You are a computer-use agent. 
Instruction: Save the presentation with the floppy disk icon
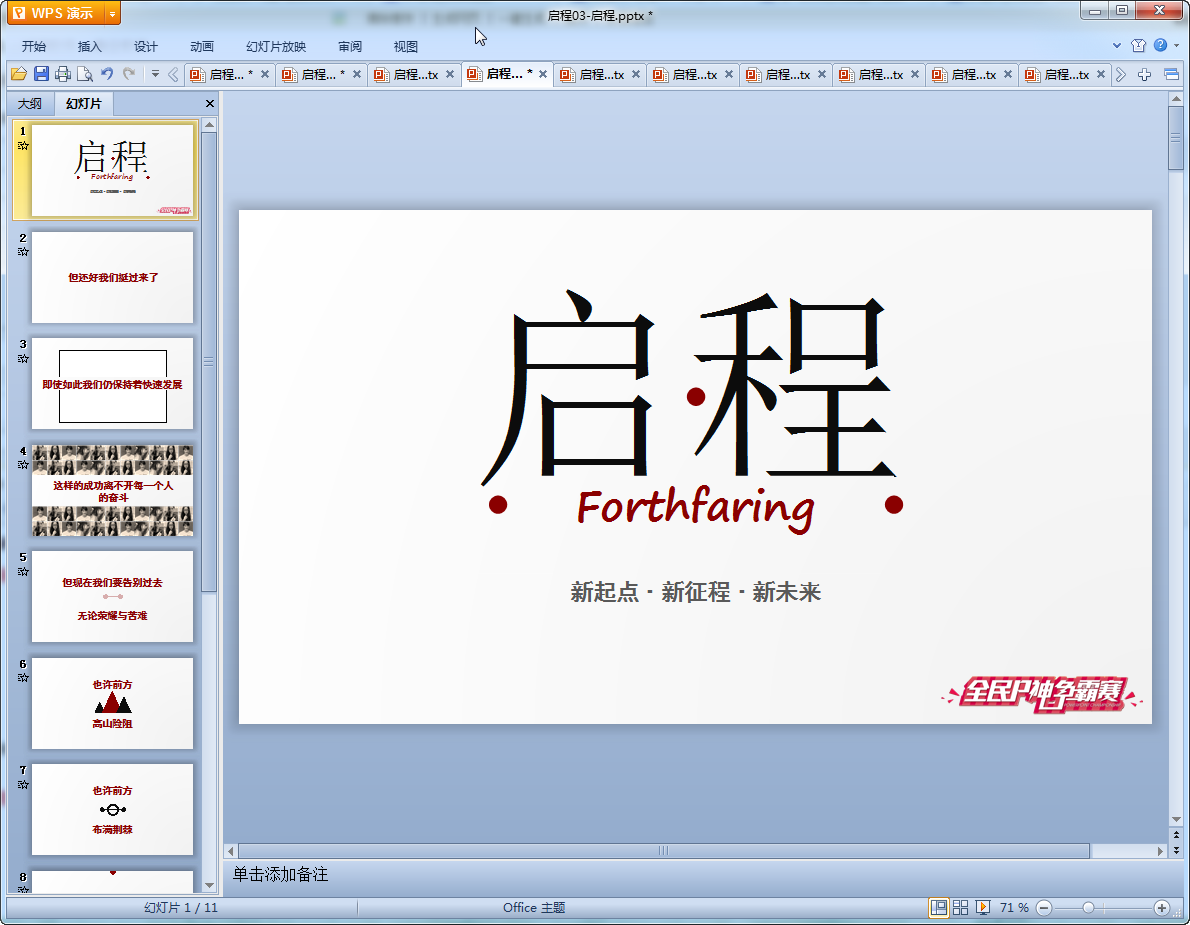point(41,74)
